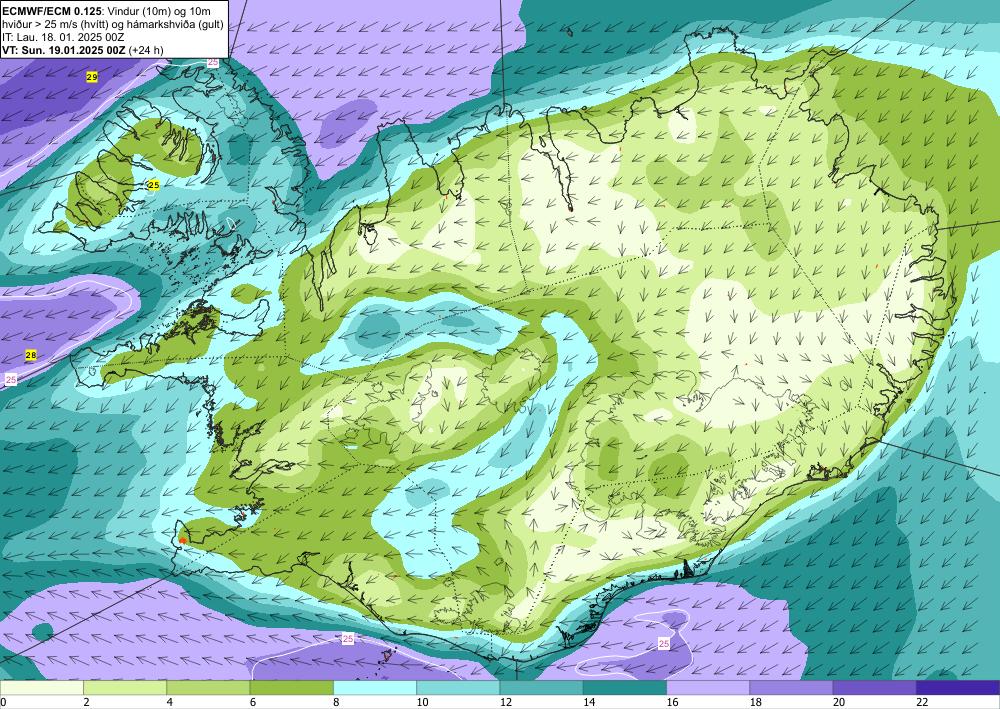This screenshot has width=1000, height=709.
Task: Select the dark indigo legend swatch above 22
Action: pos(958,688)
